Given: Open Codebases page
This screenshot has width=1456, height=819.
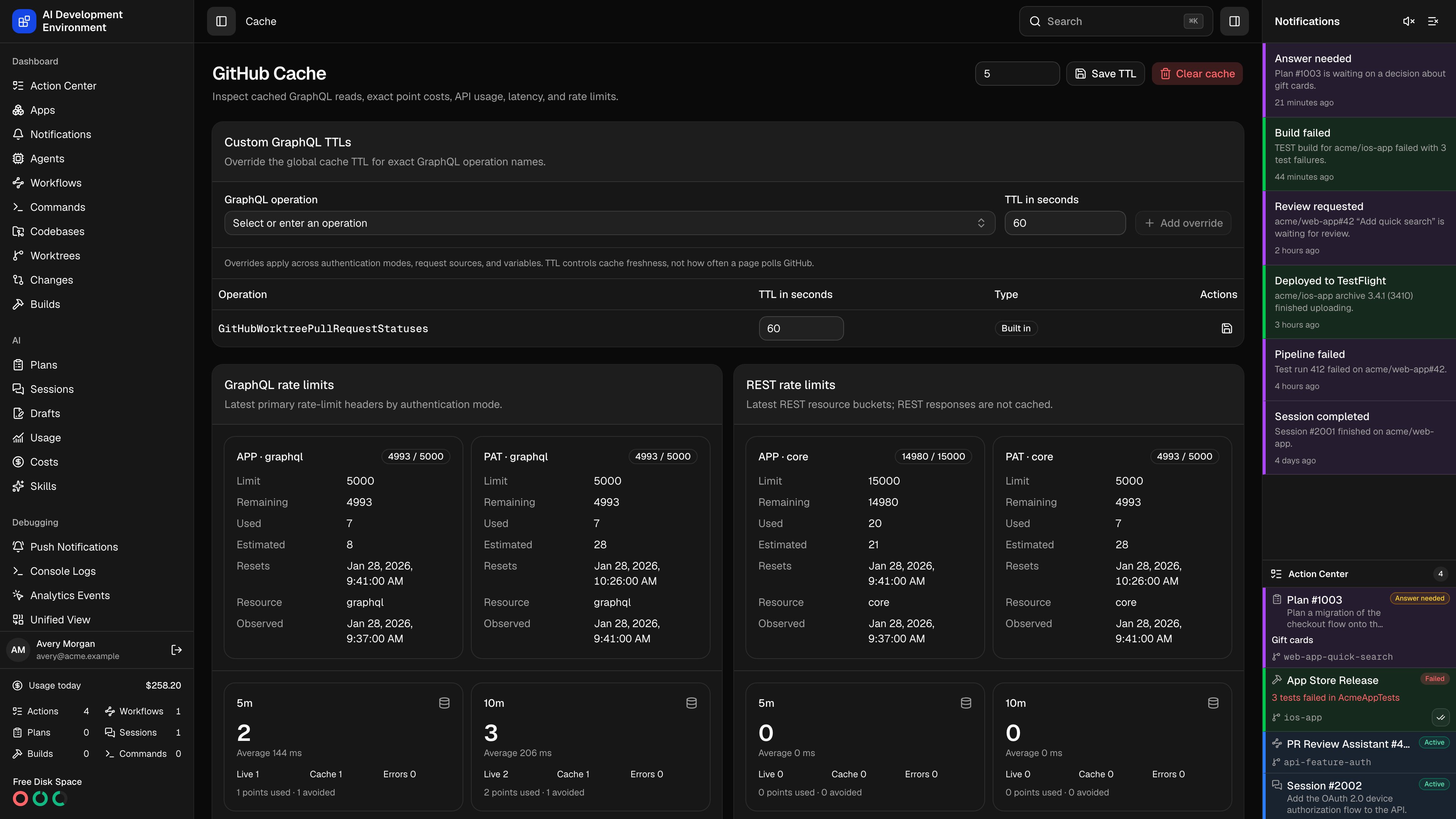Looking at the screenshot, I should pyautogui.click(x=97, y=232).
